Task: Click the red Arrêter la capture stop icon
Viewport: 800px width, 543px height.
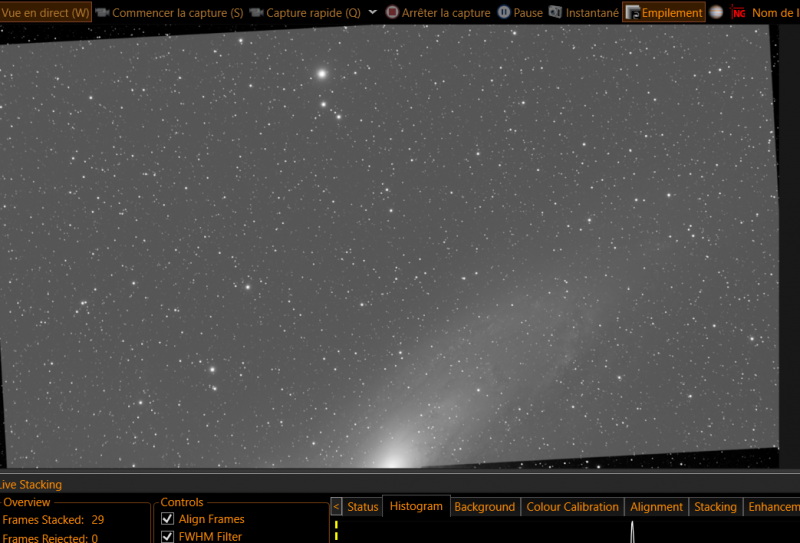Action: click(392, 12)
